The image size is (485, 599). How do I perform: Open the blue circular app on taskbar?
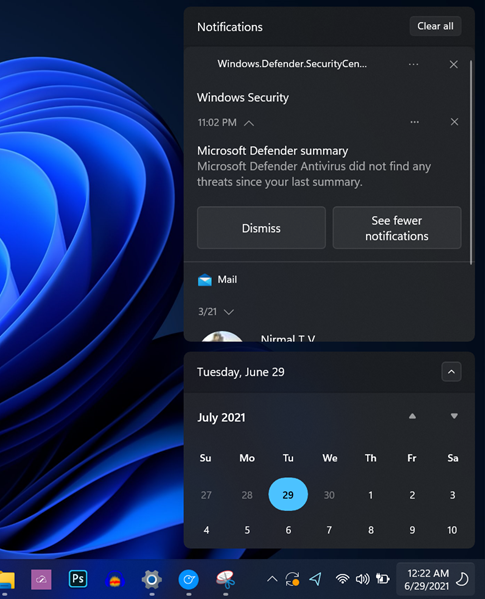coord(189,580)
